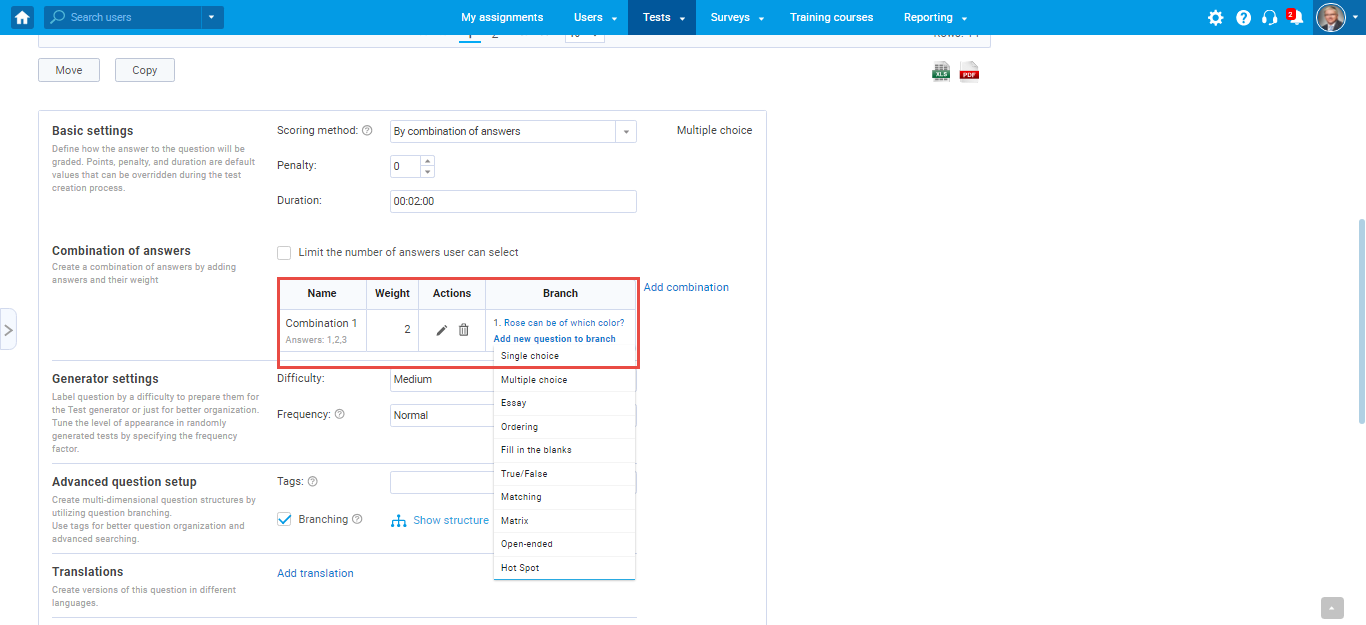Enable limit number of answers checkbox
This screenshot has height=625, width=1366.
click(x=285, y=253)
